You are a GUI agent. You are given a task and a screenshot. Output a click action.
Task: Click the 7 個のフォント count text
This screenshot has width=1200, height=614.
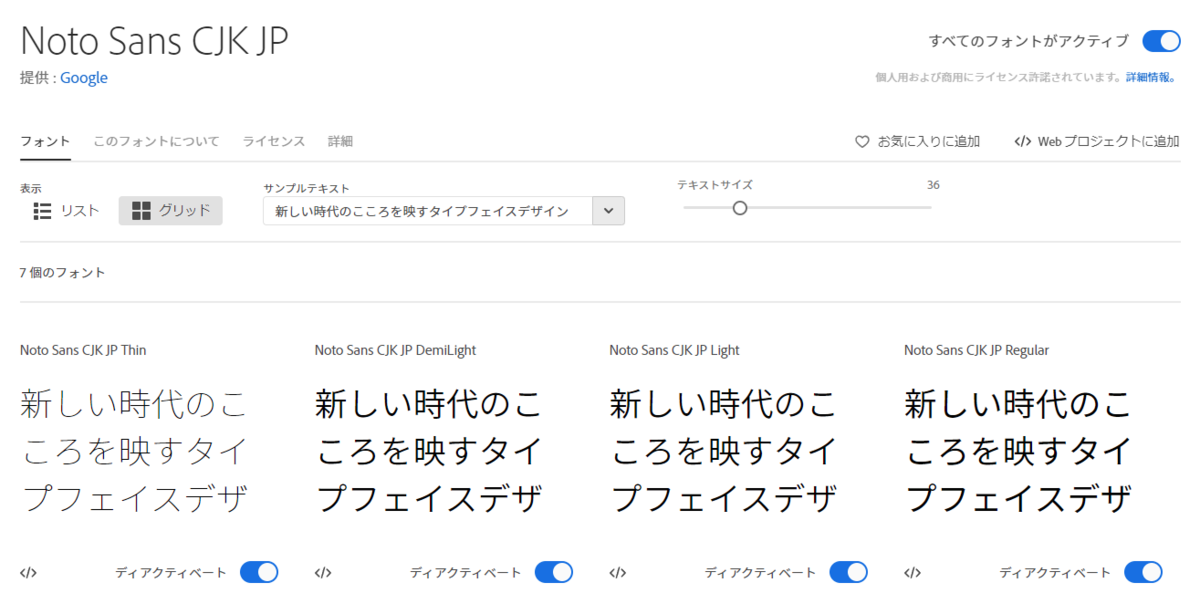[62, 273]
